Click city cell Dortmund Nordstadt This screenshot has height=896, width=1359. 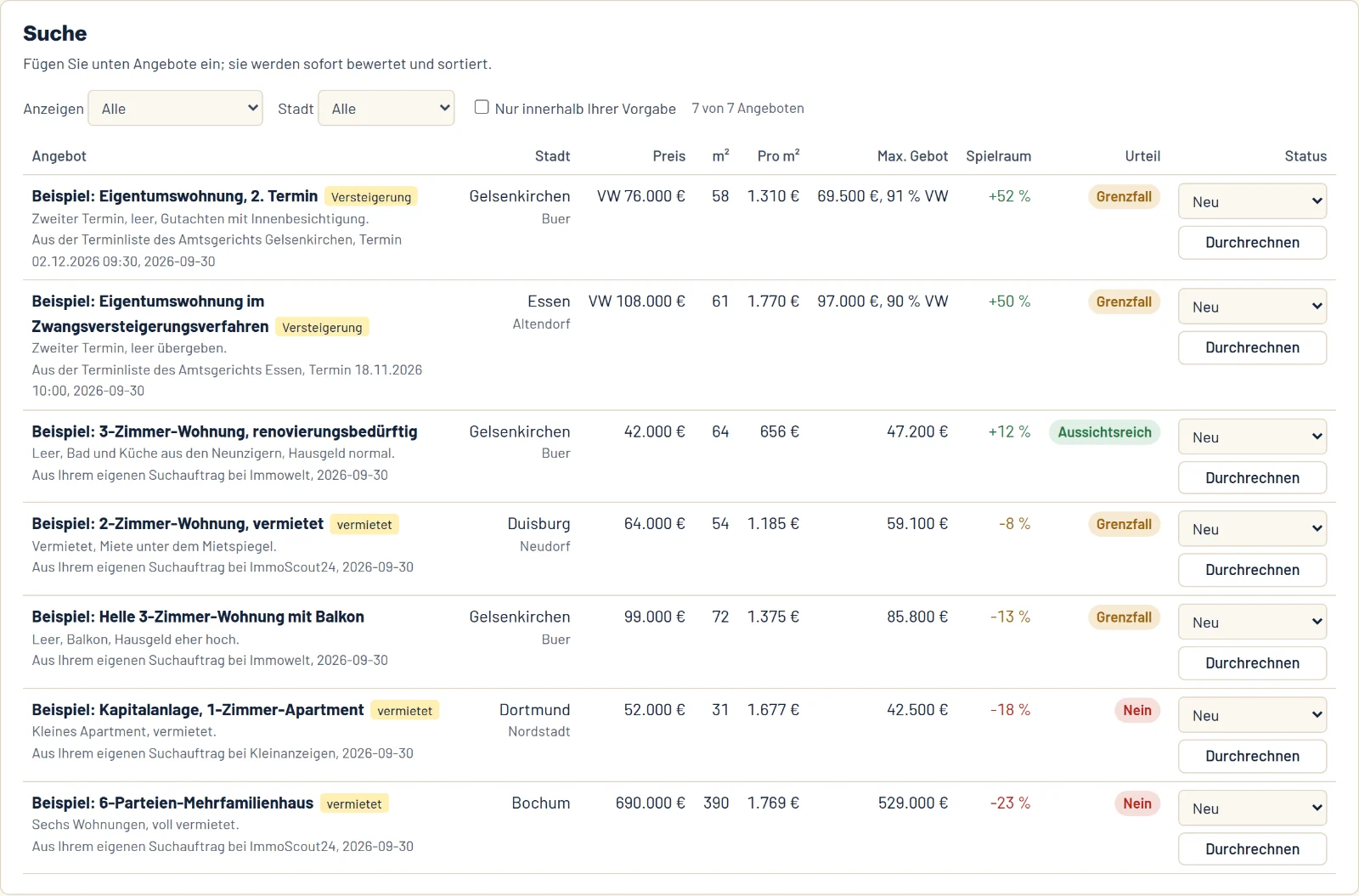pos(535,720)
